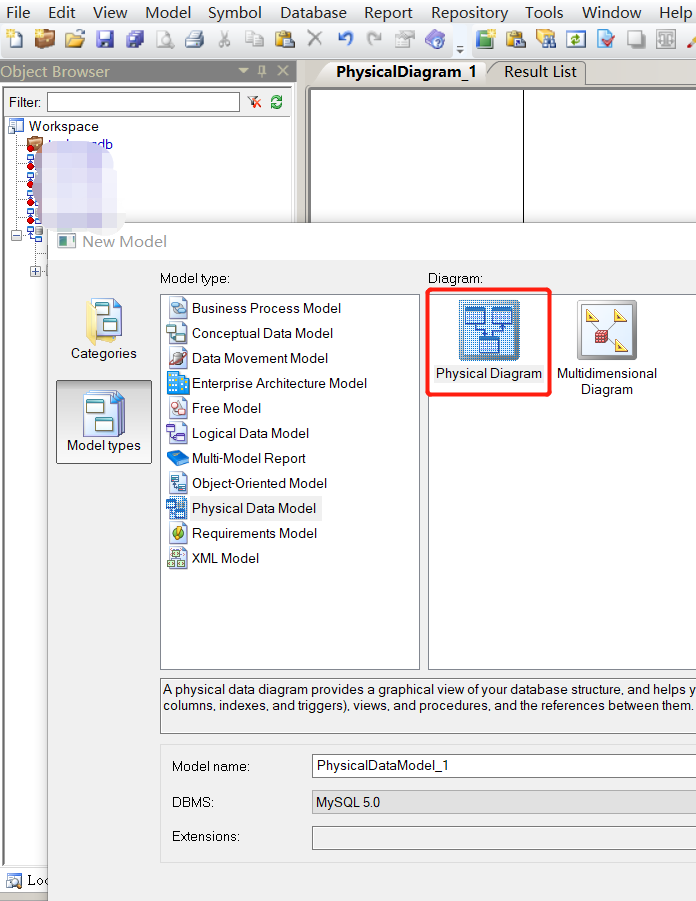Click the repository check-in icon
The height and width of the screenshot is (901, 696).
tap(516, 38)
